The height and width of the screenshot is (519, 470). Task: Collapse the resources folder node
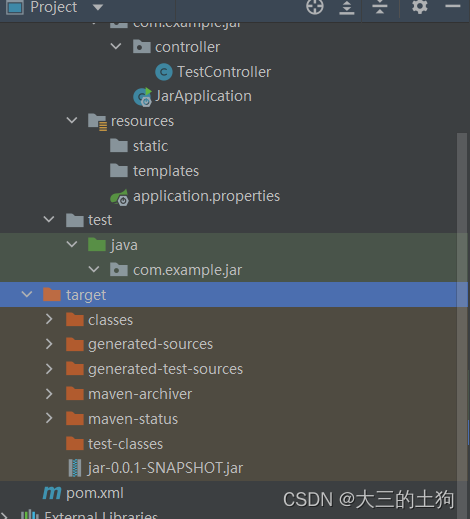(x=72, y=120)
